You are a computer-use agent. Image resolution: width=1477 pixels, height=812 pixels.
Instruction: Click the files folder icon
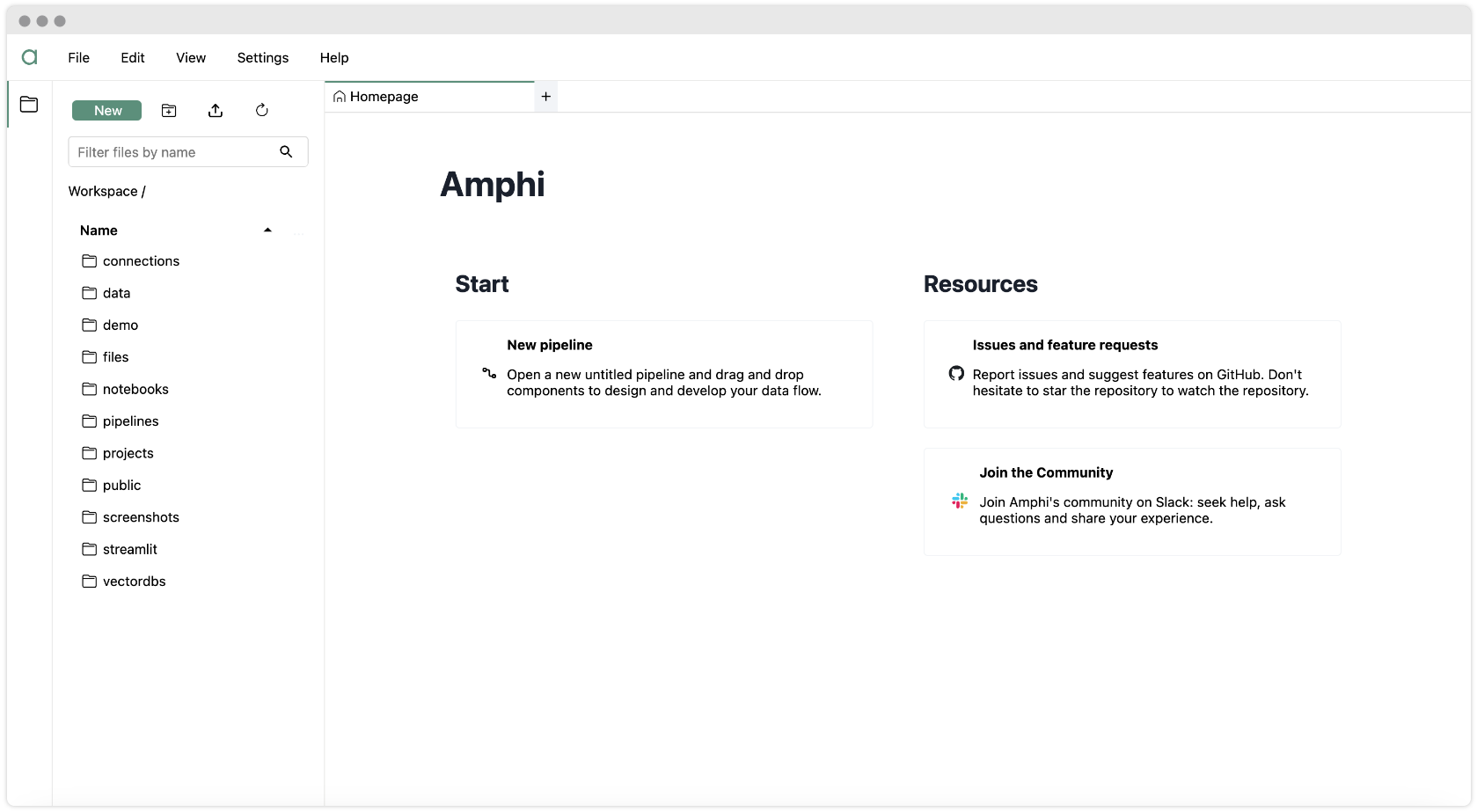pos(89,357)
